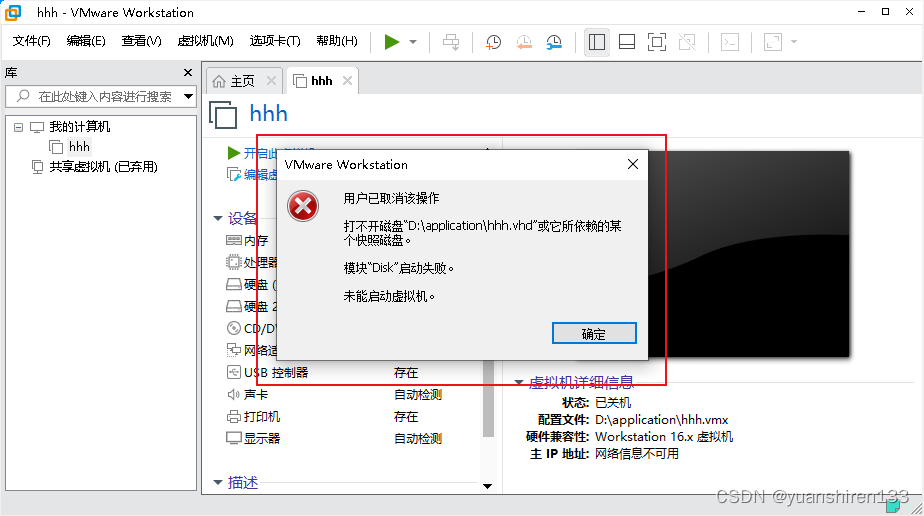Open the 虚拟机(M) menu
The image size is (924, 516).
[206, 41]
